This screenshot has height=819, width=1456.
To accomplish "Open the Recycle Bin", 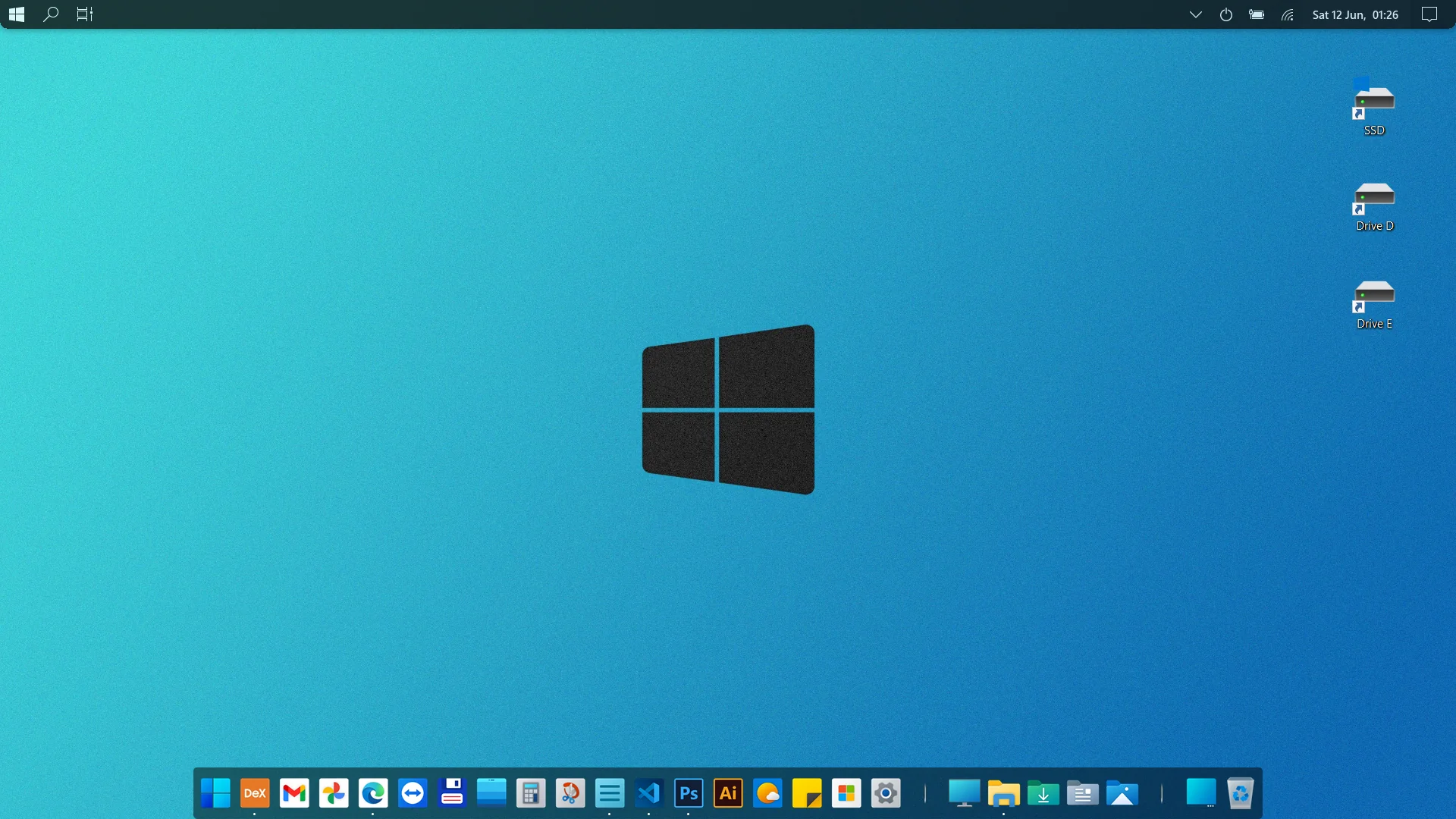I will coord(1241,793).
